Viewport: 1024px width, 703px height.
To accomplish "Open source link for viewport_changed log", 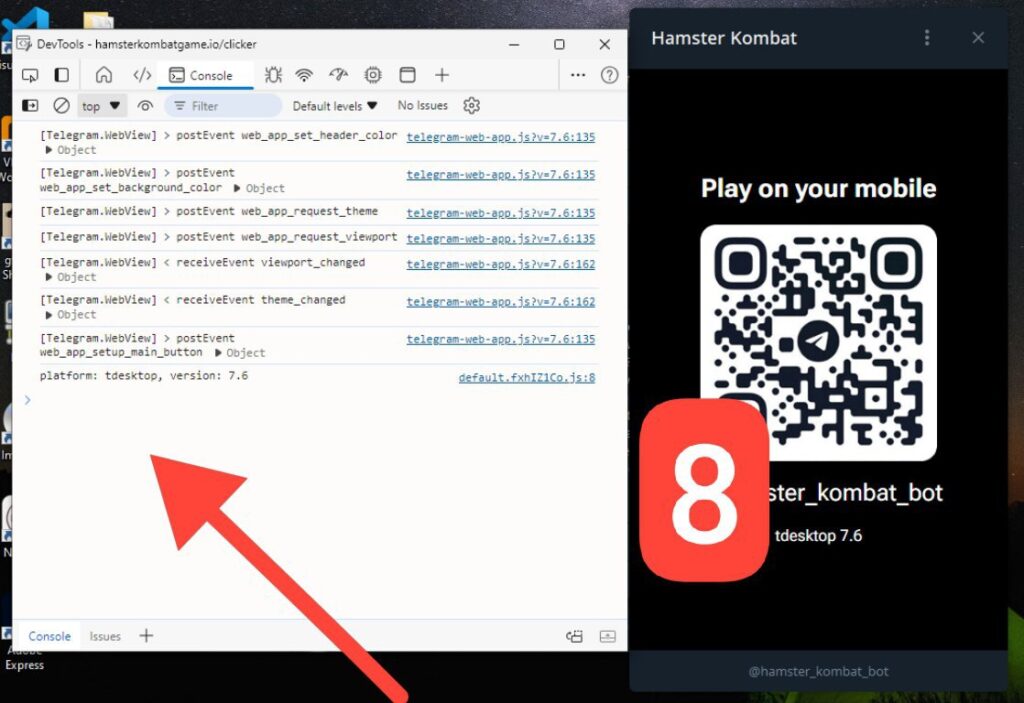I will (501, 264).
